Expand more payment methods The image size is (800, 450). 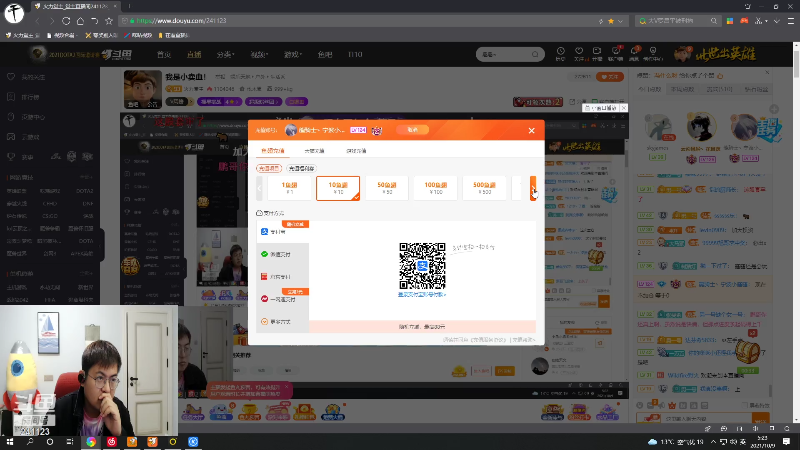coord(283,321)
